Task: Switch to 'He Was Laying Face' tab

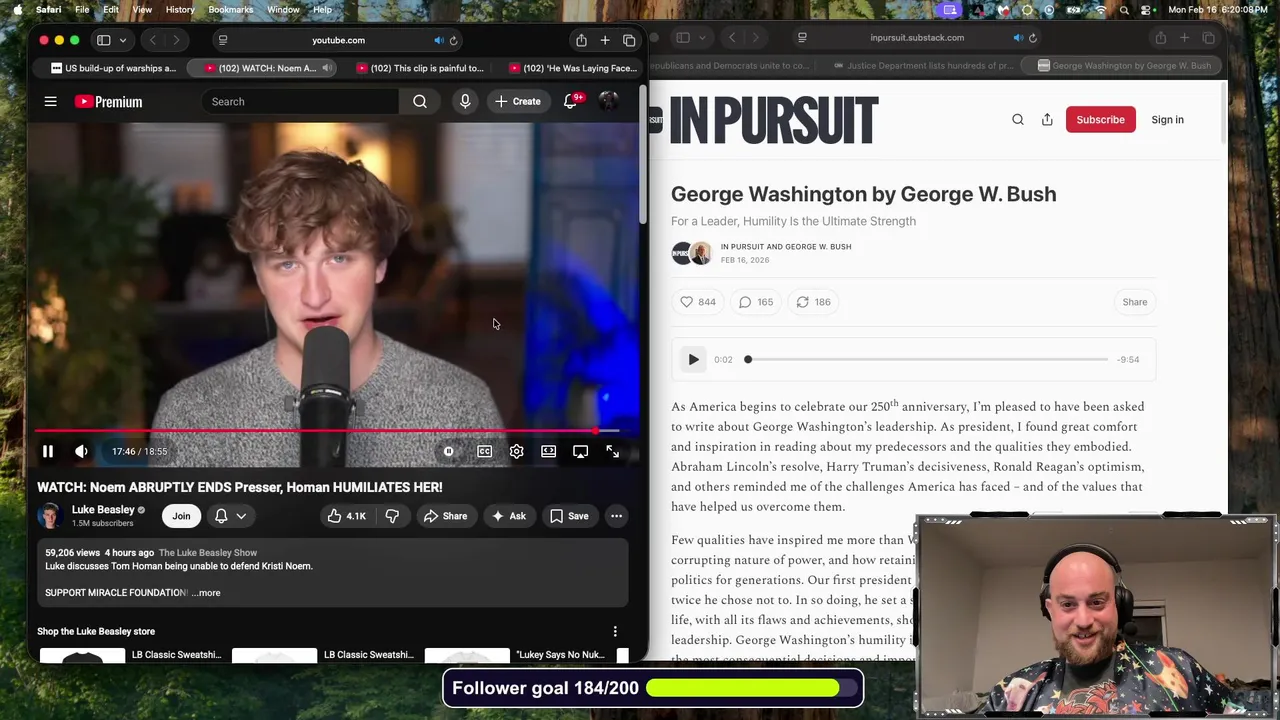Action: pos(571,68)
